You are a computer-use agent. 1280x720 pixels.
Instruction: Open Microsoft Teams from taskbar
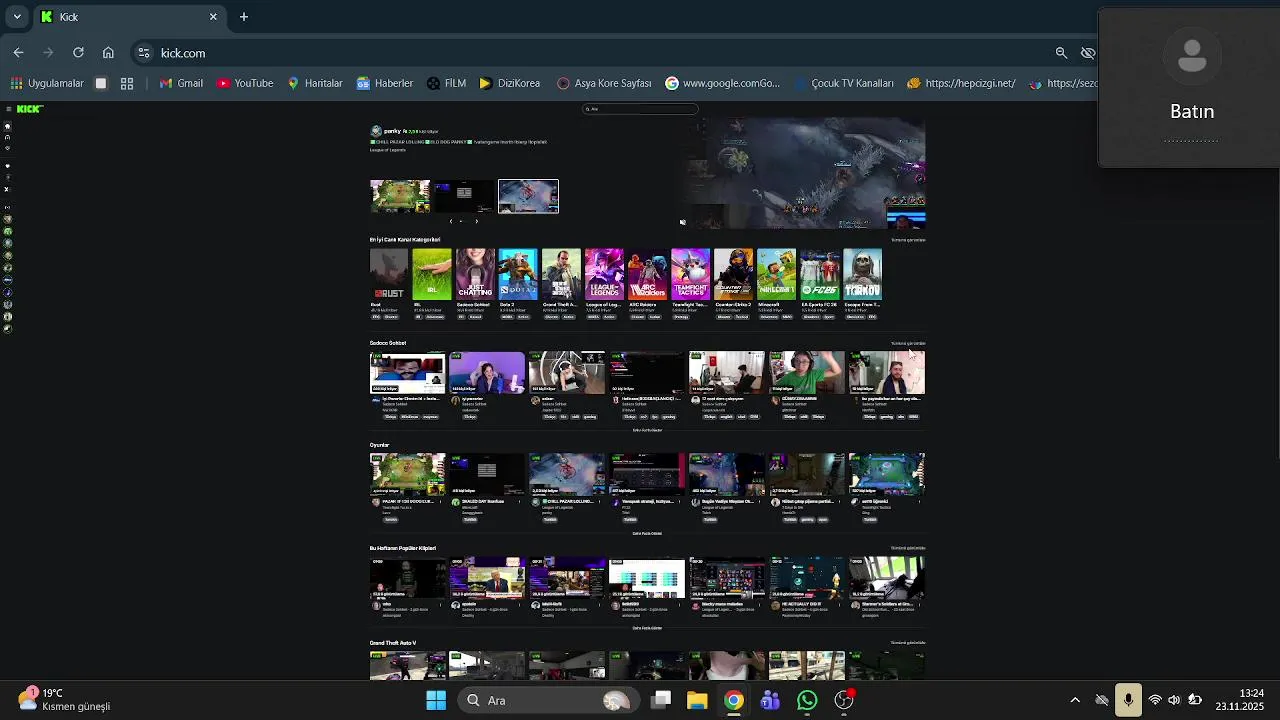pos(770,700)
